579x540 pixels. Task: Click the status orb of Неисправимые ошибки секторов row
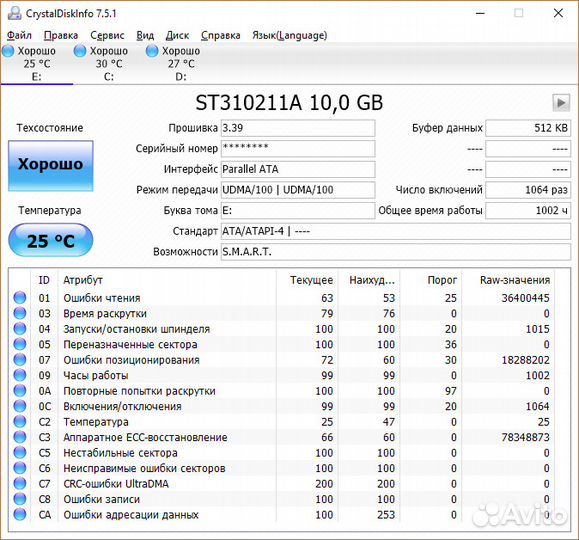tap(20, 468)
